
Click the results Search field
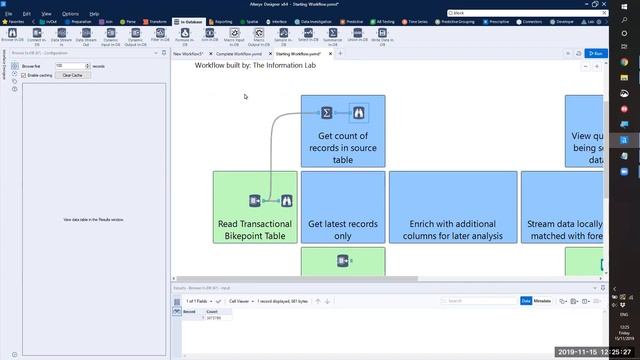(x=478, y=301)
